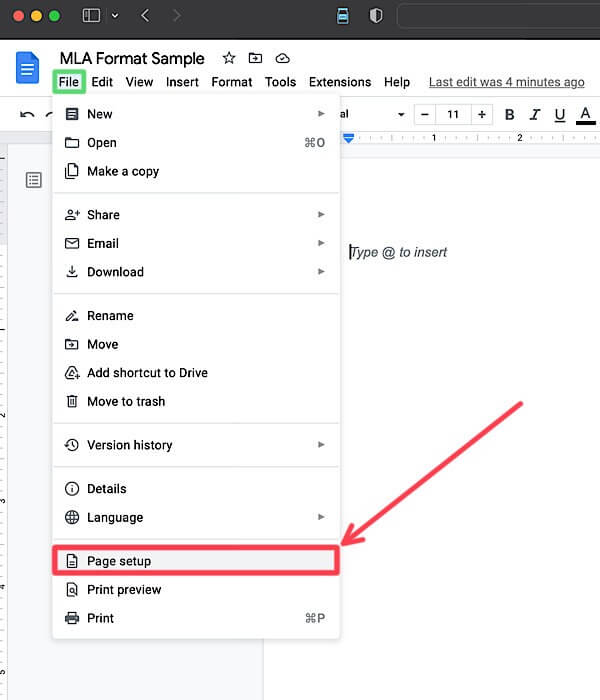
Task: Open the font family dropdown arrow
Action: pos(401,115)
